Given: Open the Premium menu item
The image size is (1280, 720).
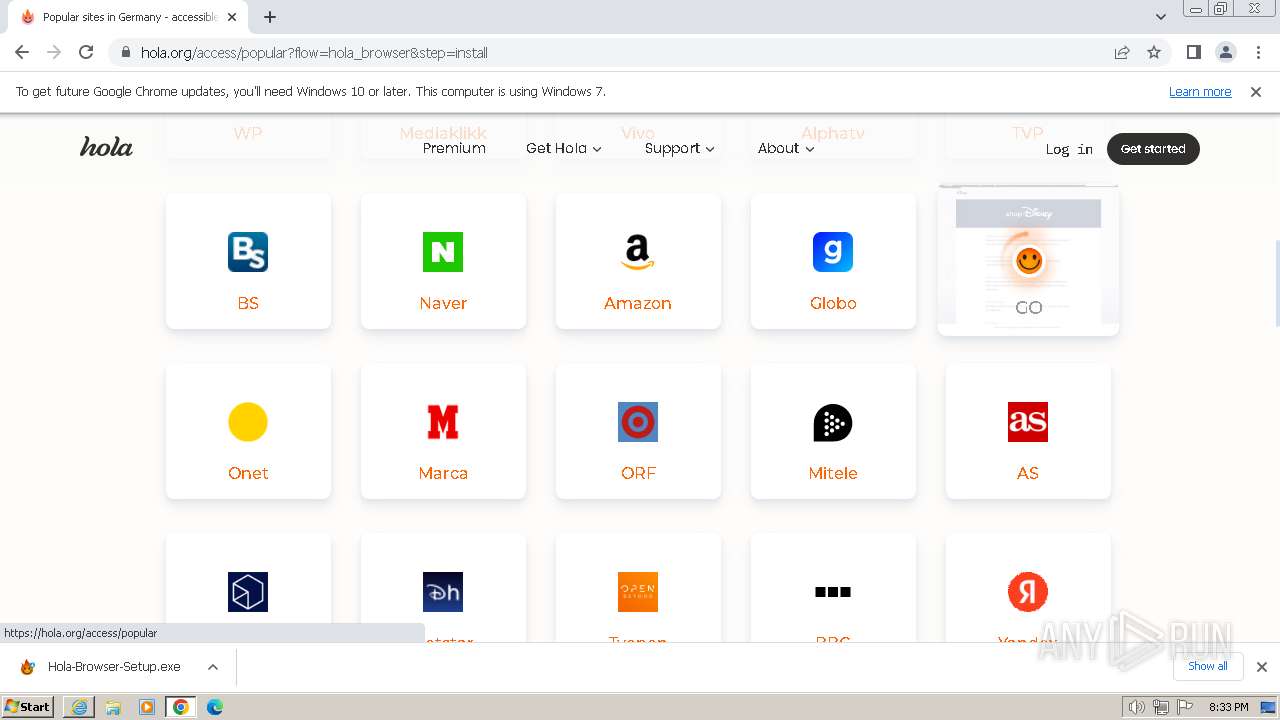Looking at the screenshot, I should 454,148.
